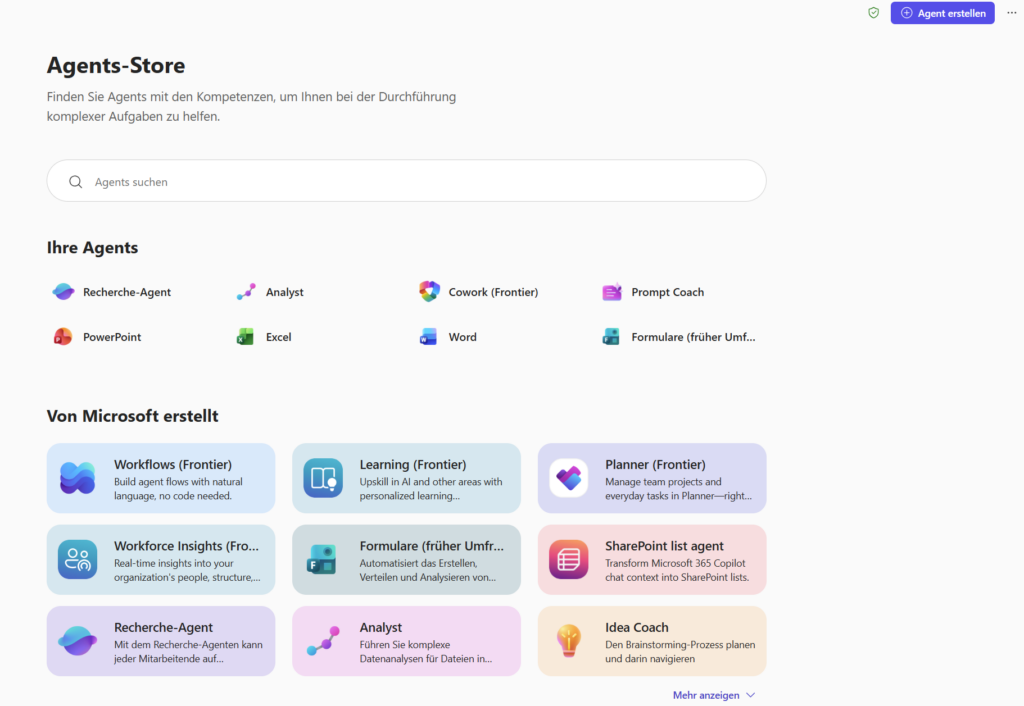Click the Word icon
Image resolution: width=1024 pixels, height=706 pixels.
pos(428,337)
